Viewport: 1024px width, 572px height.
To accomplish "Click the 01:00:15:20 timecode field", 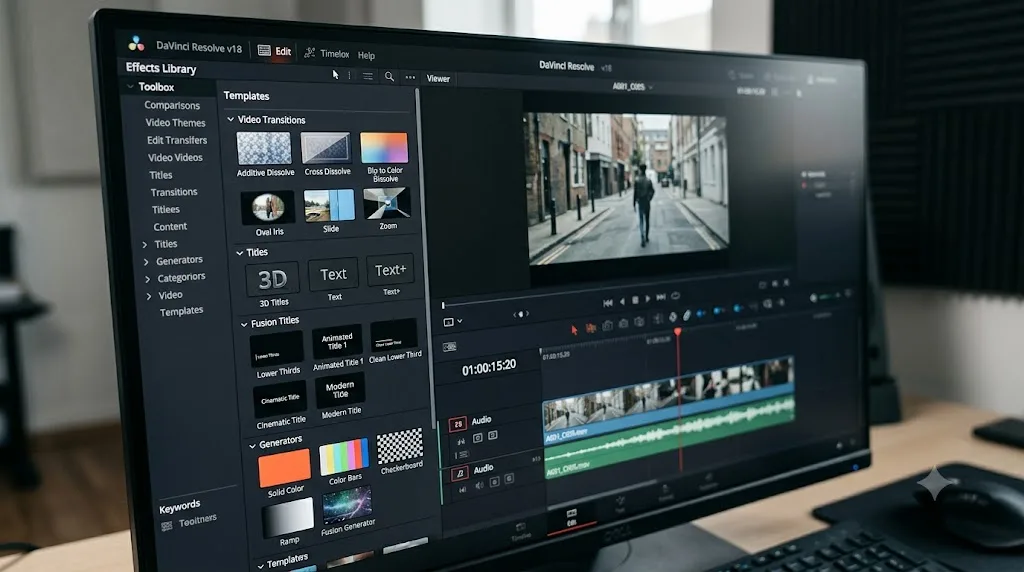I will [x=489, y=368].
